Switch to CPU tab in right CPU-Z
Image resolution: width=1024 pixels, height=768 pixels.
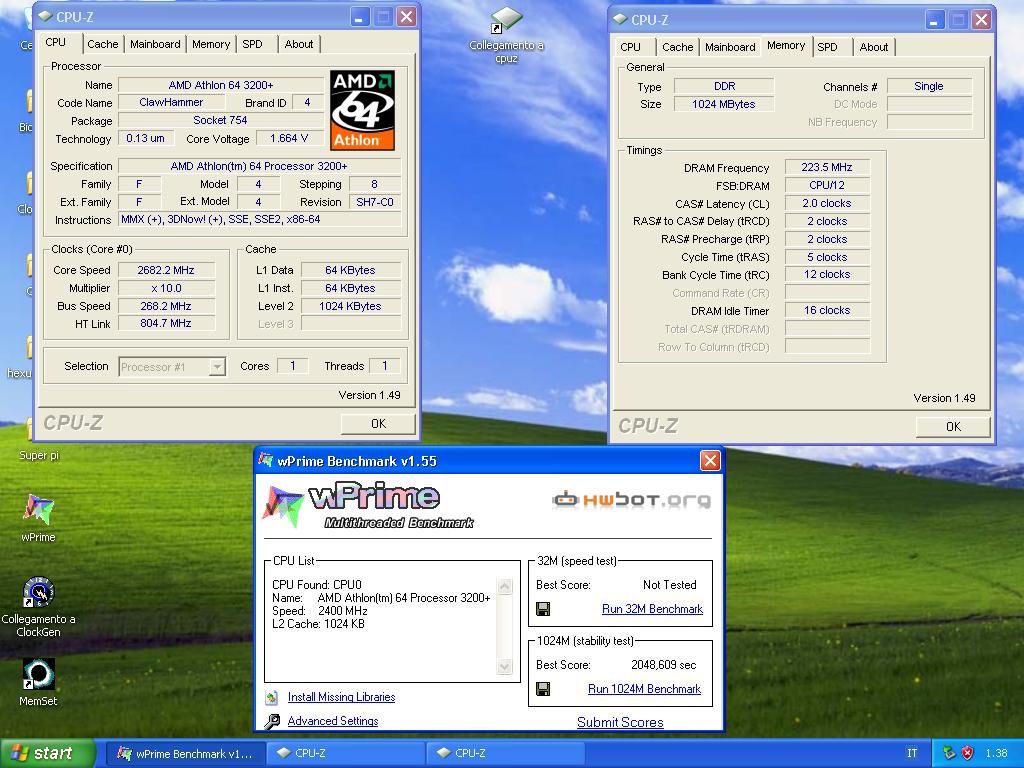(630, 47)
